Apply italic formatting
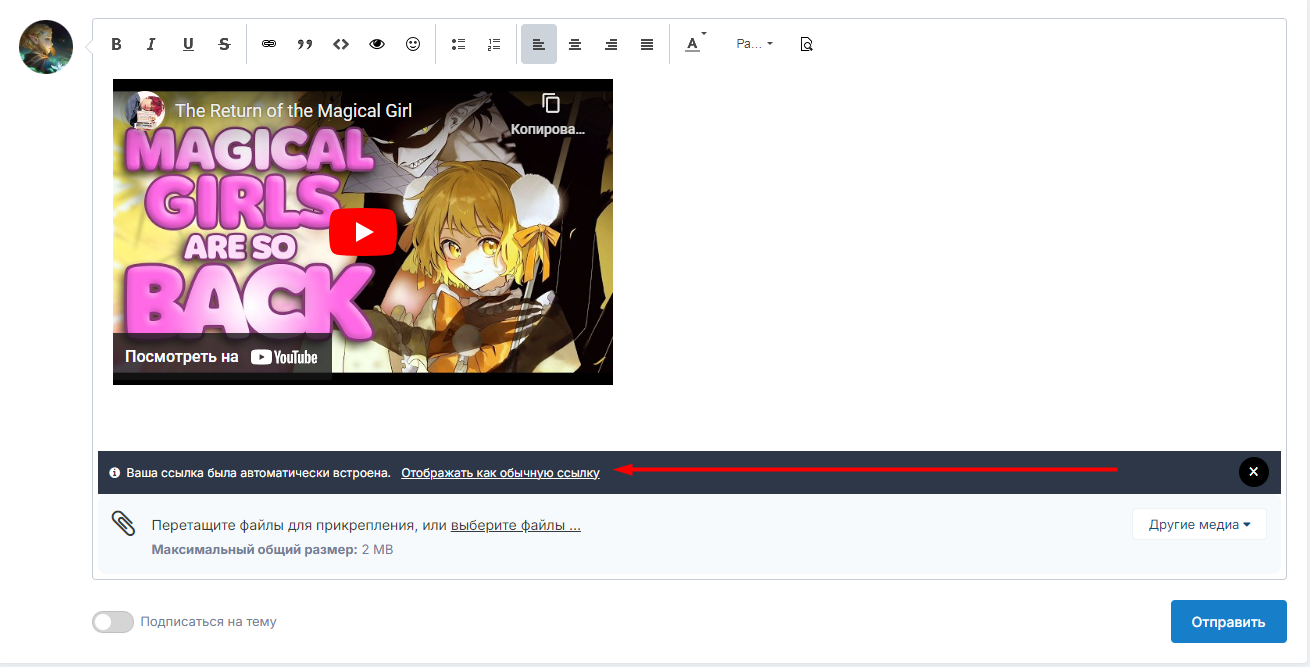 151,43
